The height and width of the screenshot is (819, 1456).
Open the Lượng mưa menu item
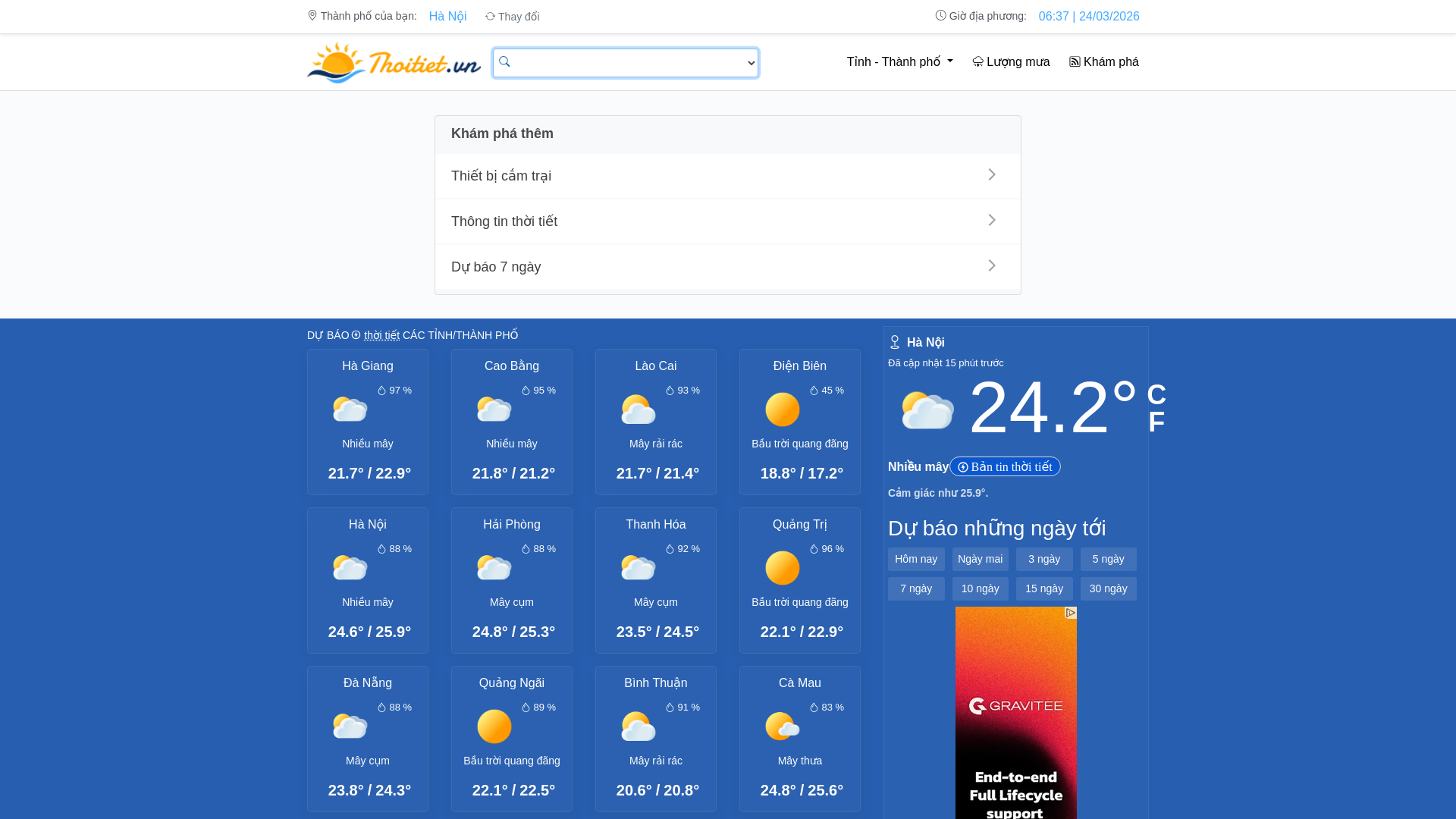pos(1011,61)
